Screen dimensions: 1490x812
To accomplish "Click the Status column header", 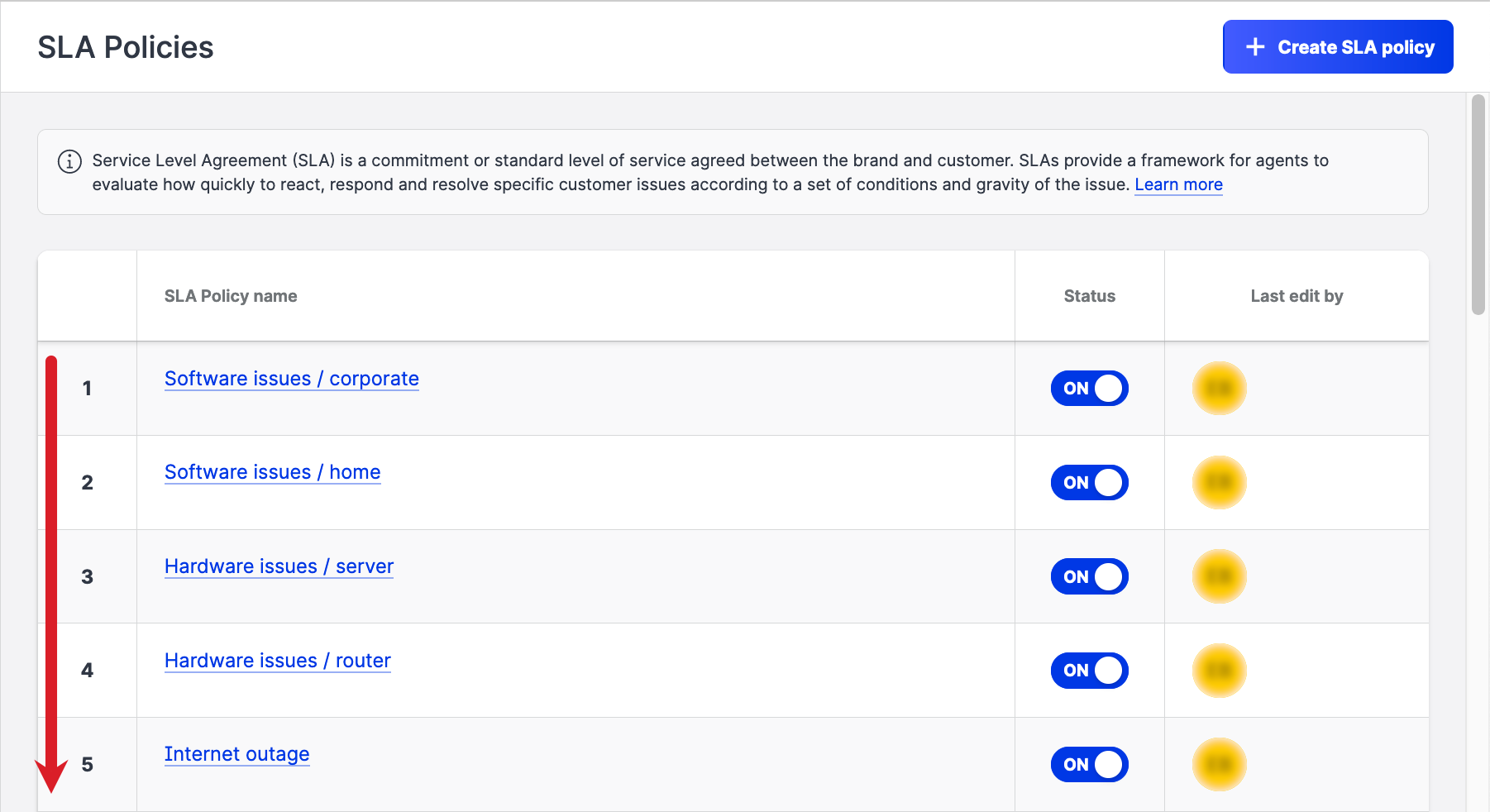I will pyautogui.click(x=1089, y=296).
